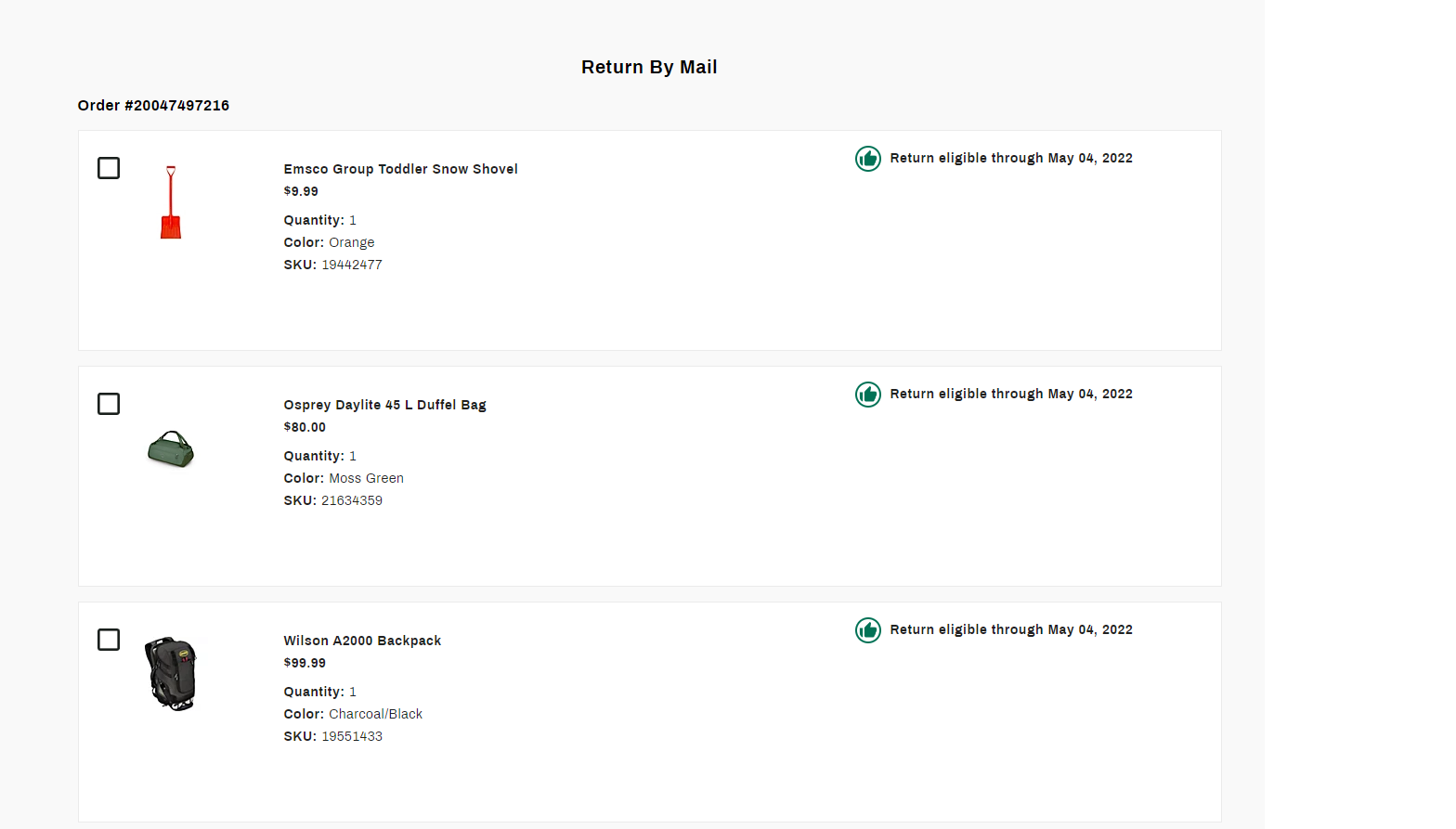This screenshot has width=1456, height=829.
Task: Tick the Wilson A2000 Backpack checkbox
Action: tap(109, 640)
